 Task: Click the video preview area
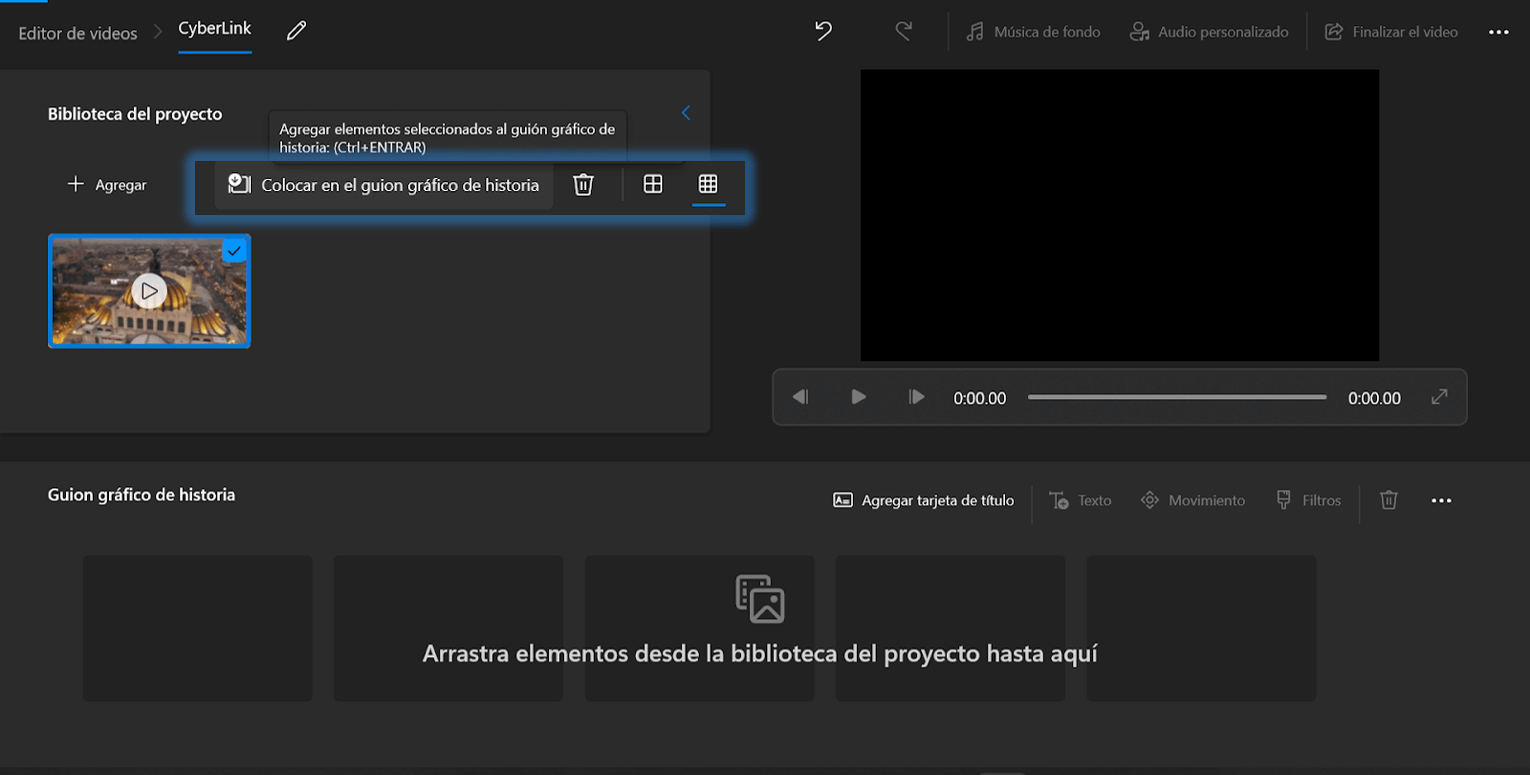pyautogui.click(x=1119, y=215)
